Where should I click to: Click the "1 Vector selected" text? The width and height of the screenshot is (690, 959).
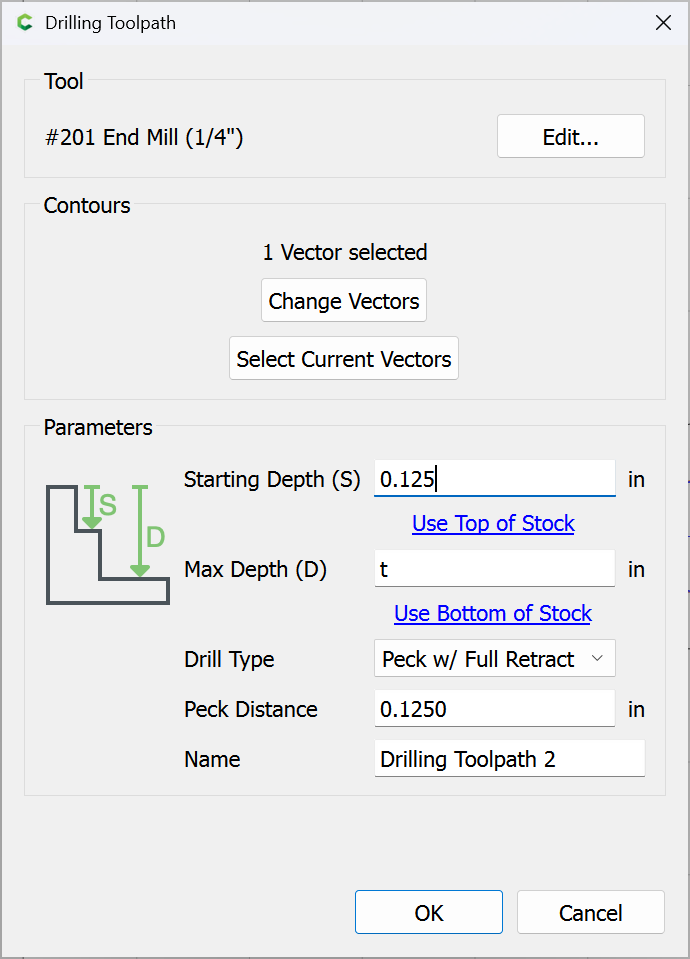click(344, 252)
